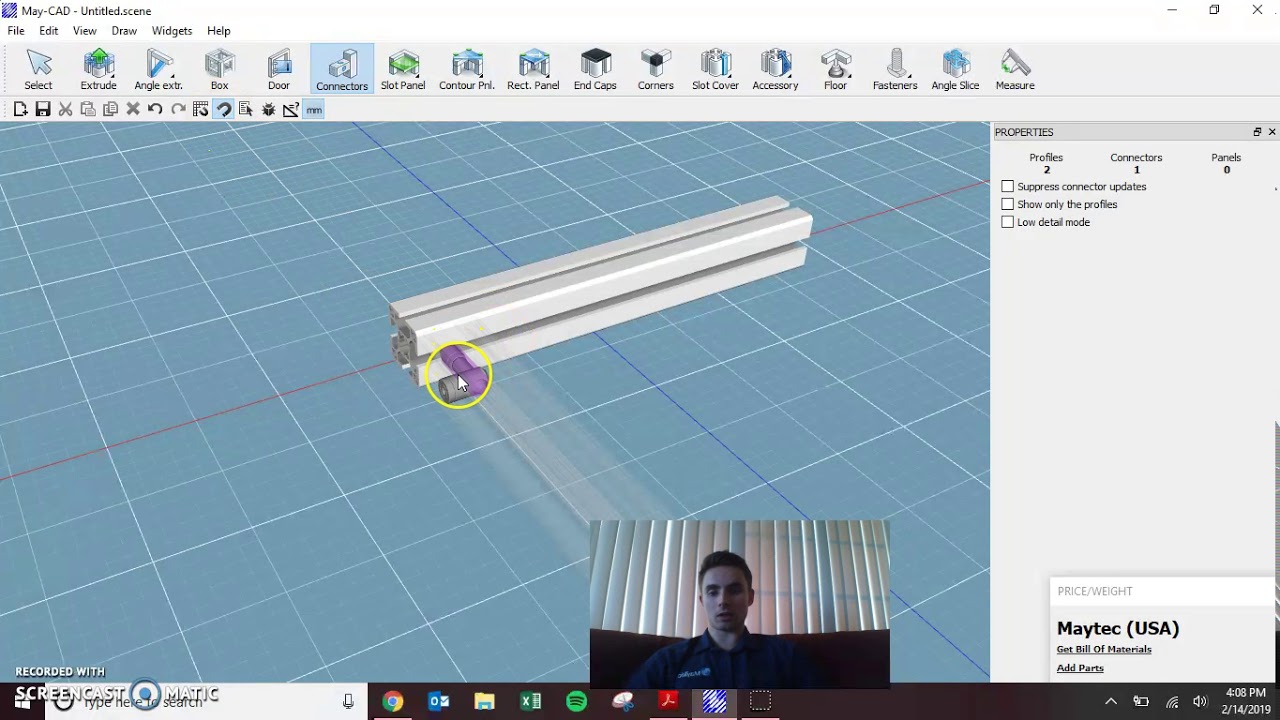Enable Suppress connector updates checkbox
1280x720 pixels.
click(x=1008, y=186)
